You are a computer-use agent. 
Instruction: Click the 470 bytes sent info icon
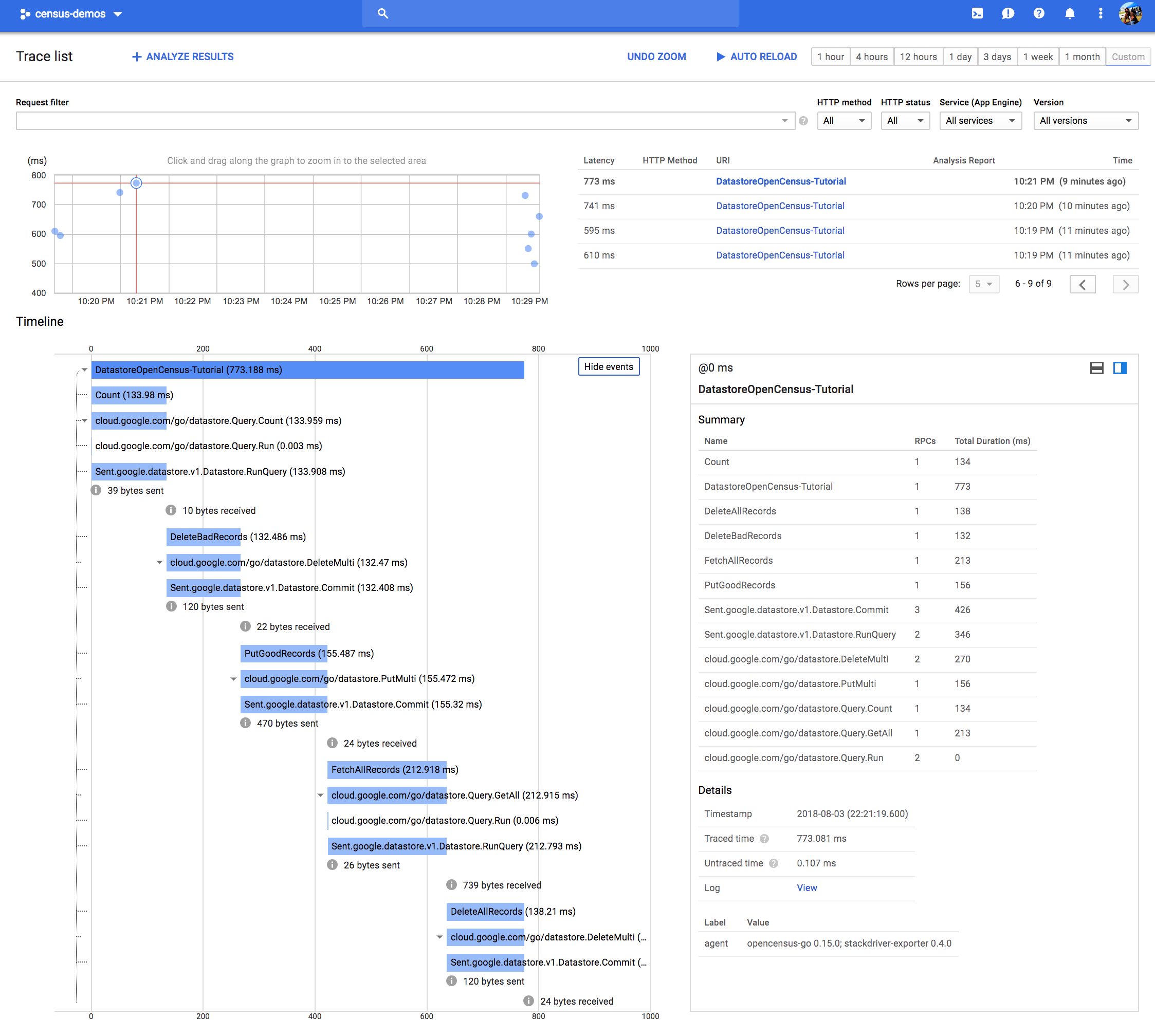[245, 723]
